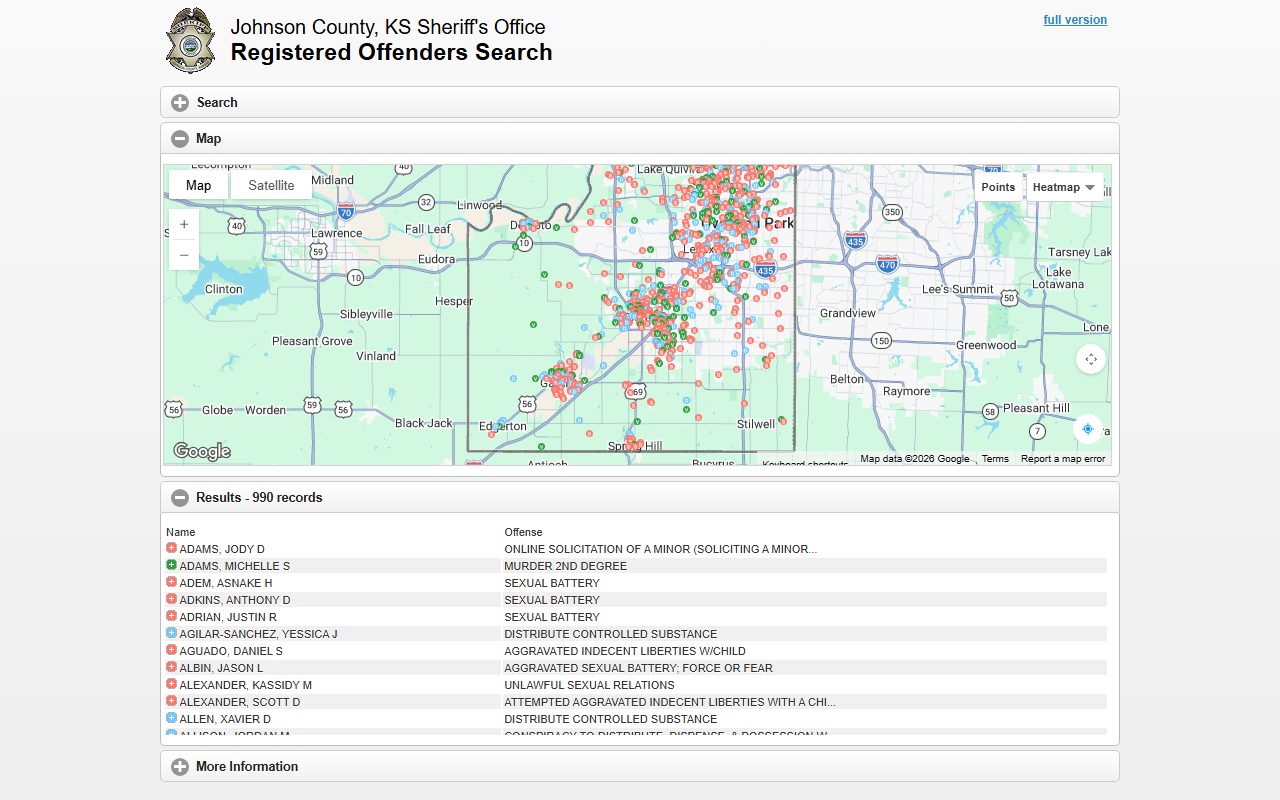The image size is (1280, 800).
Task: Select the name ALLEN, XAVIER D
Action: [225, 719]
